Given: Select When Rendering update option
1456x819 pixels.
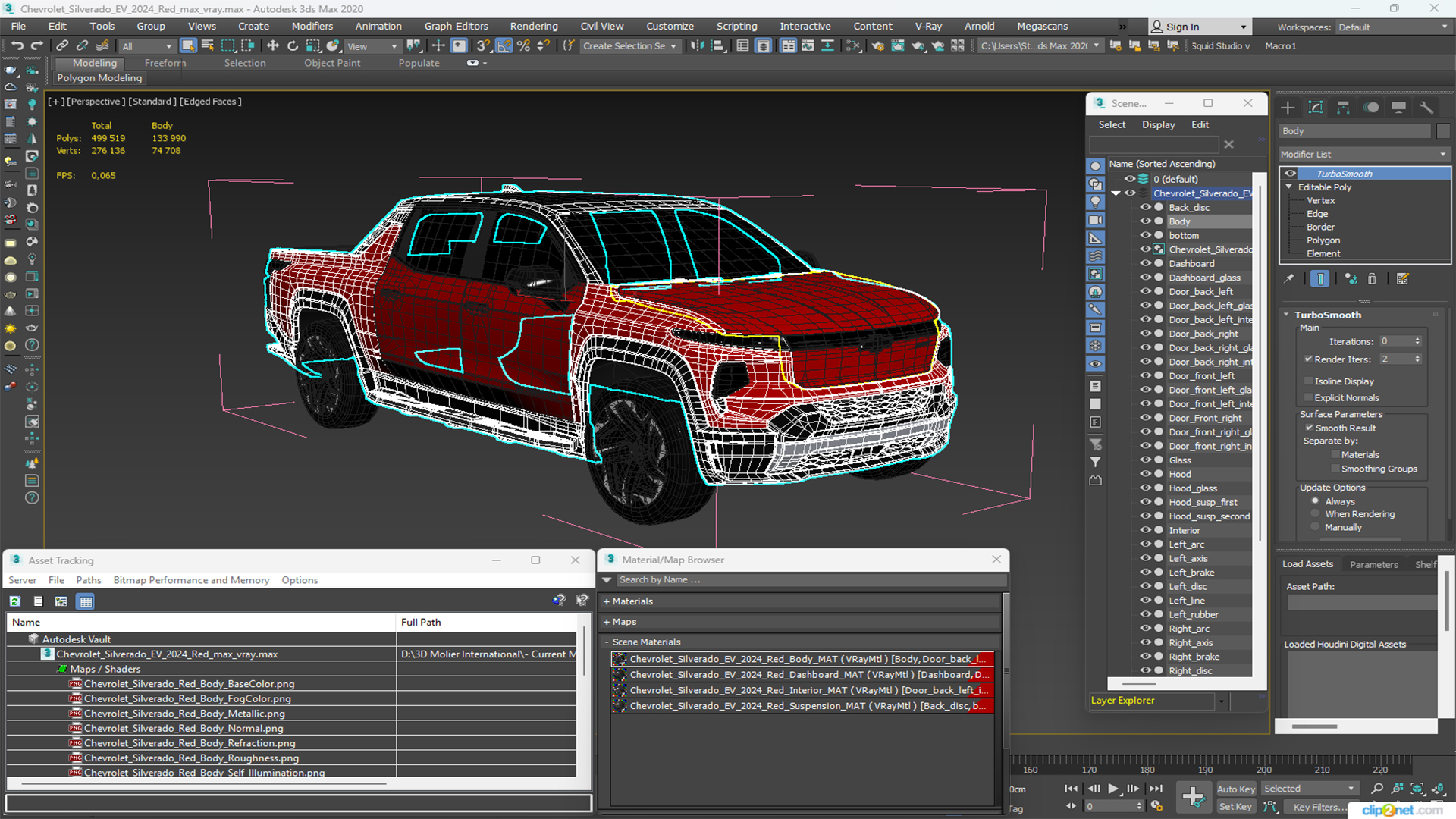Looking at the screenshot, I should tap(1315, 514).
